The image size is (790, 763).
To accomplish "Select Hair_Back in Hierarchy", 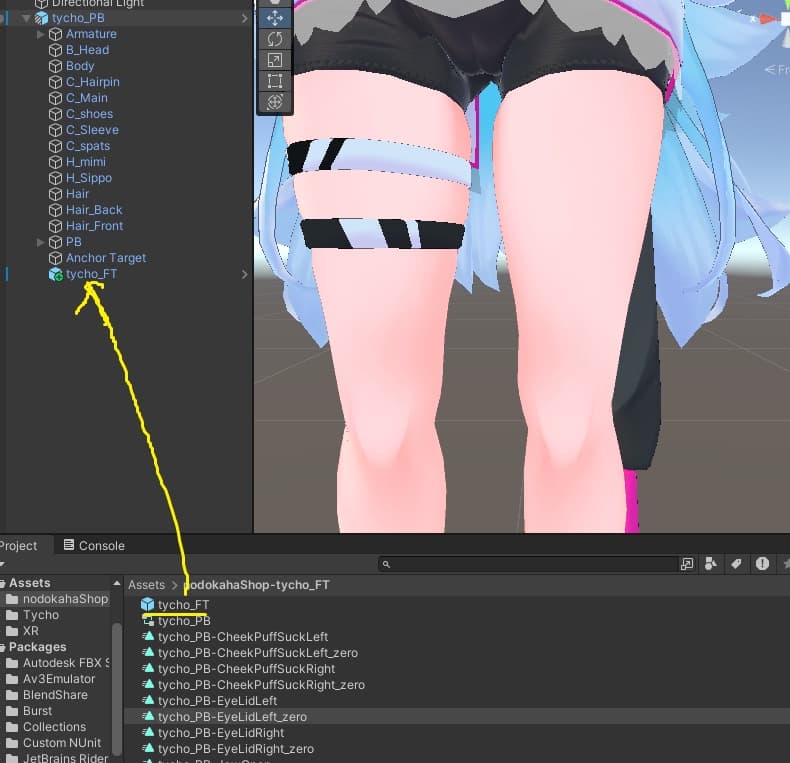I will click(94, 210).
